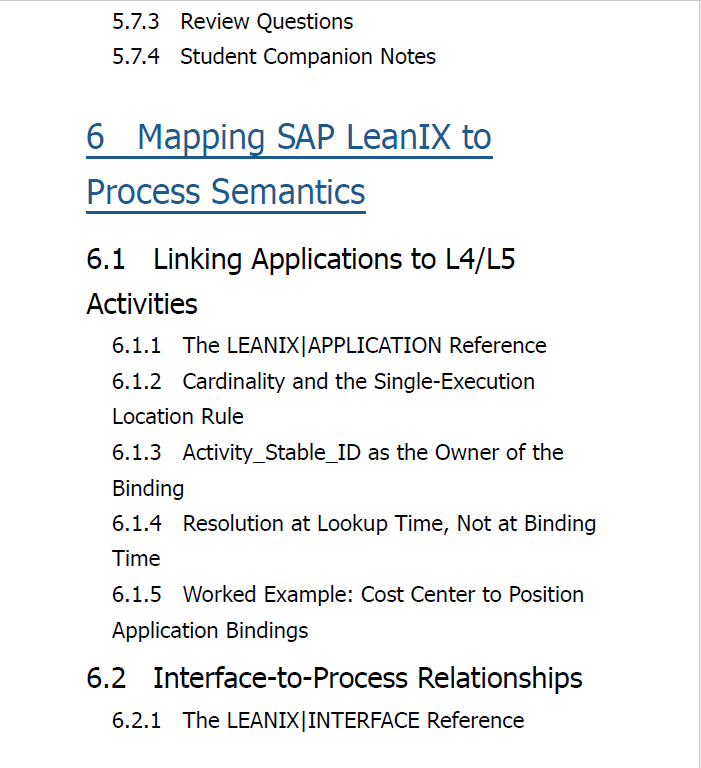The height and width of the screenshot is (768, 701).
Task: Click the Application Bindings continuation line
Action: pyautogui.click(x=210, y=631)
